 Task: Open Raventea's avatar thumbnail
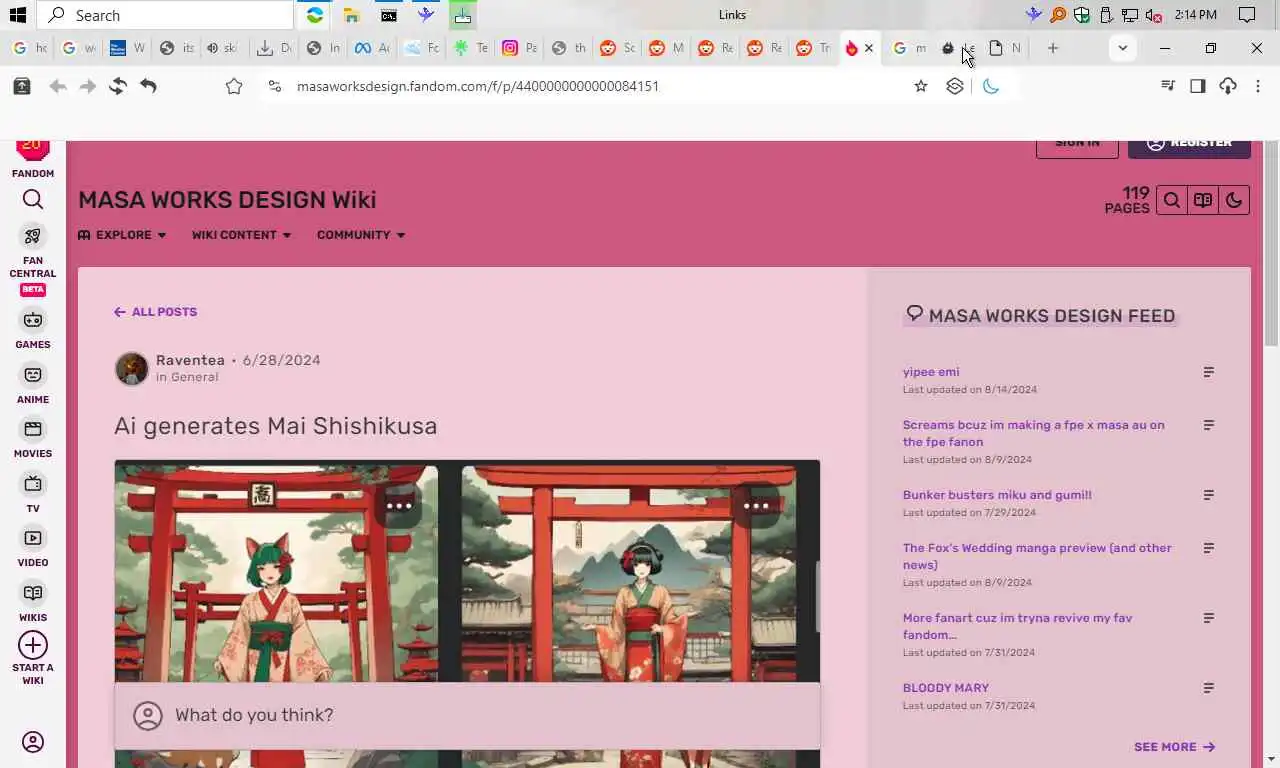click(131, 368)
